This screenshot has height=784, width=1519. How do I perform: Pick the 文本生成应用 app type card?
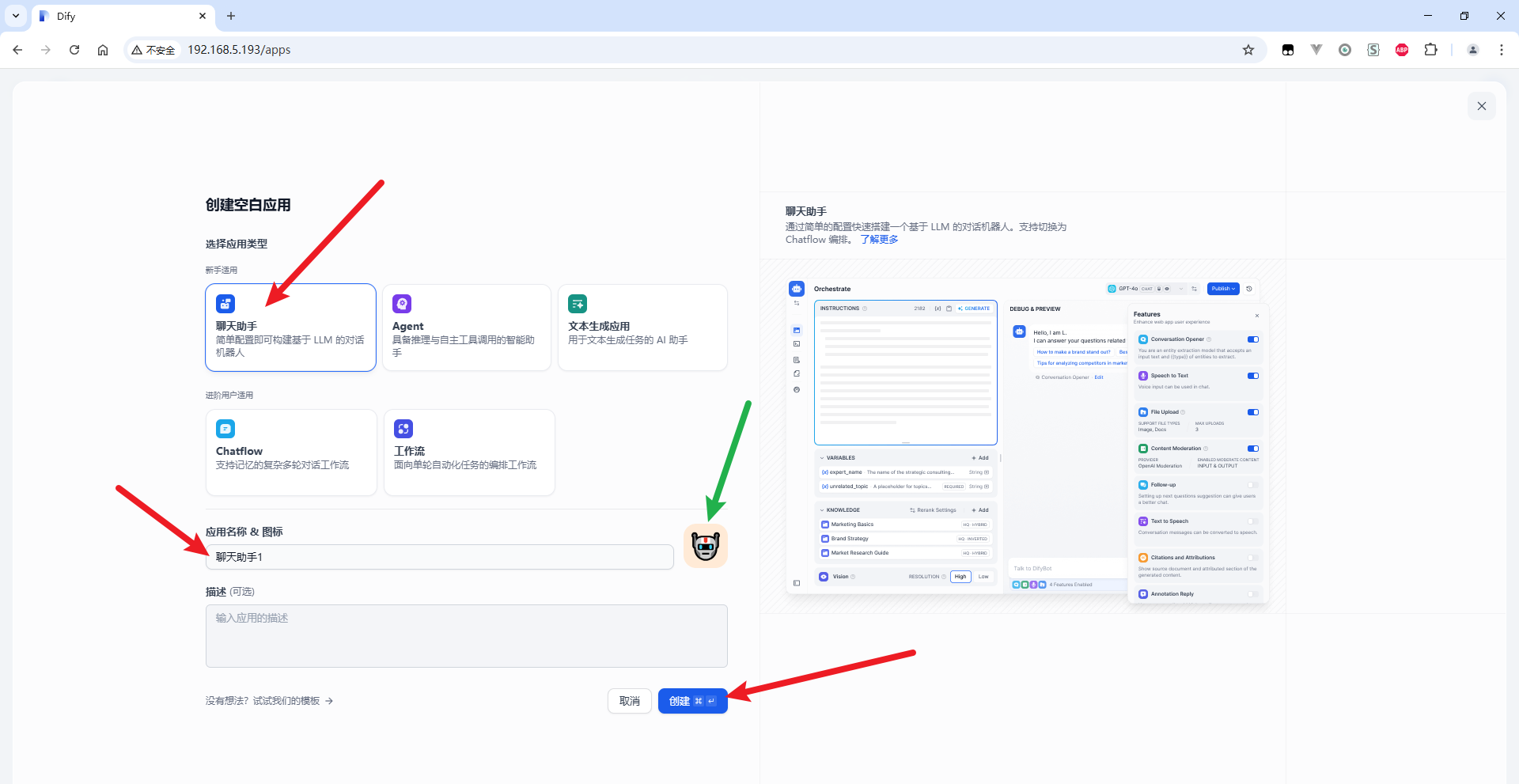point(642,328)
